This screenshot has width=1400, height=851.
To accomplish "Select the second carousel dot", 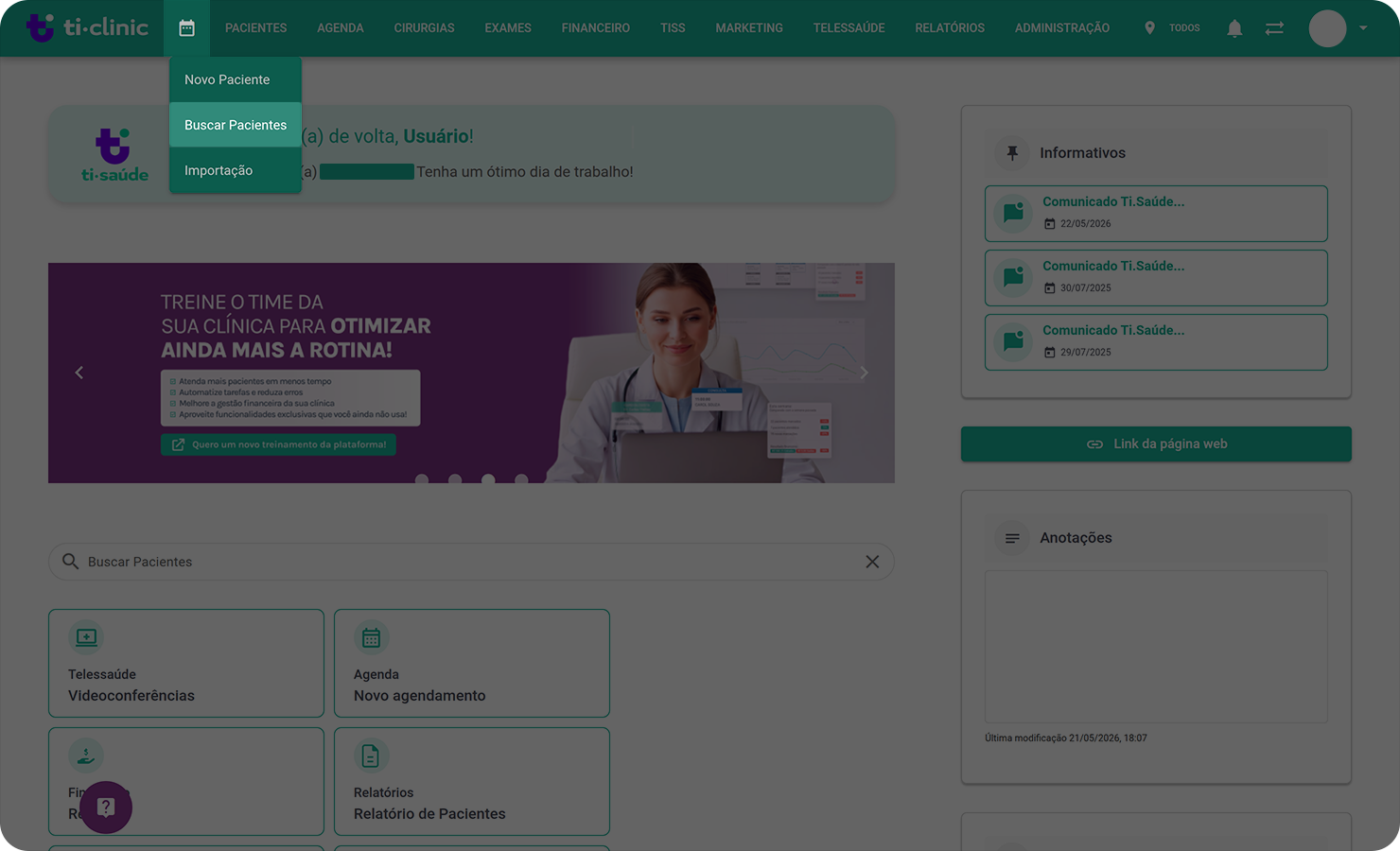I will (455, 479).
